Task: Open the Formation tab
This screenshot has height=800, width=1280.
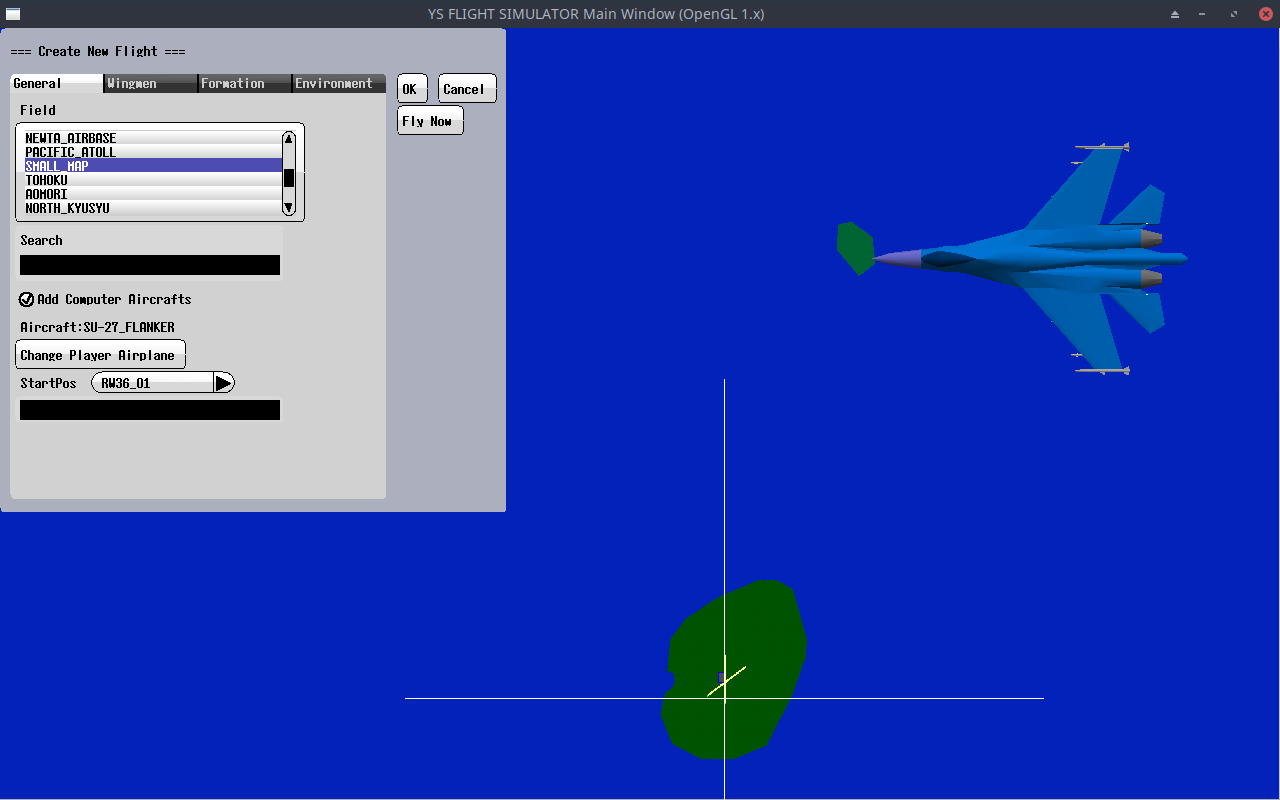Action: 245,83
